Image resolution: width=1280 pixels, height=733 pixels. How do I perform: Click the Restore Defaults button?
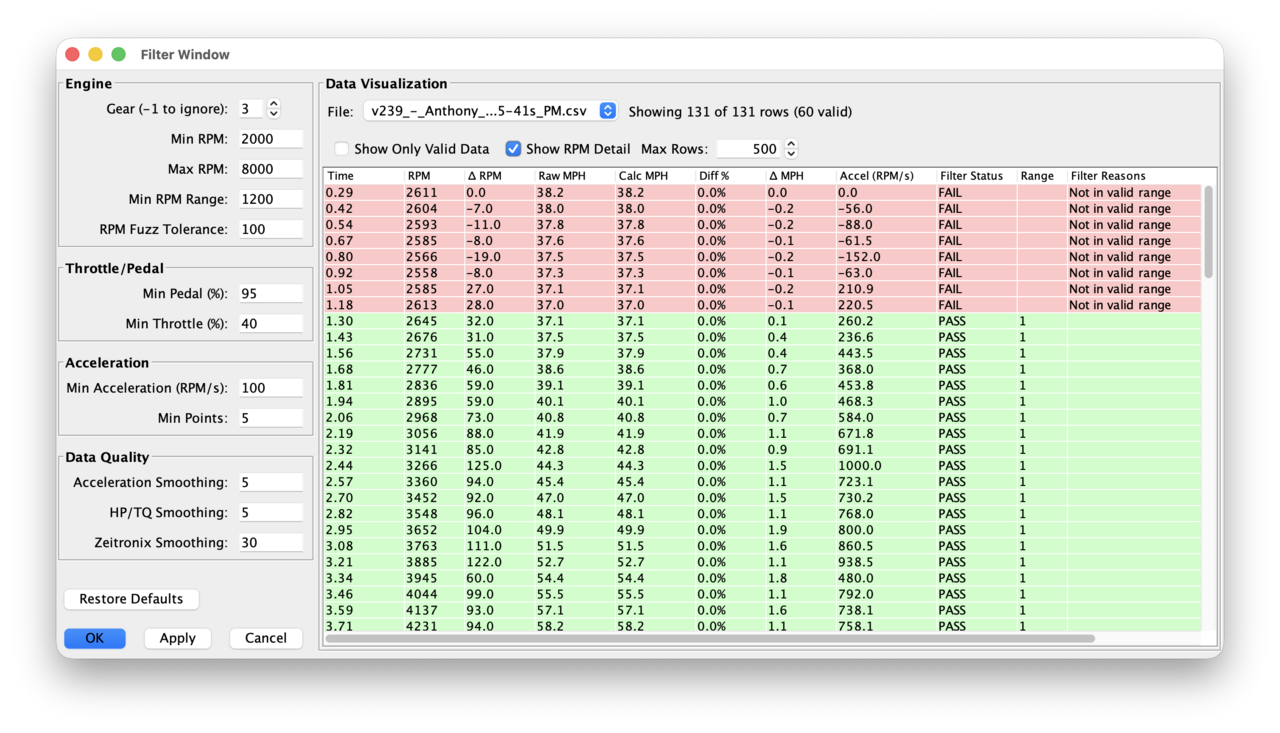(131, 598)
